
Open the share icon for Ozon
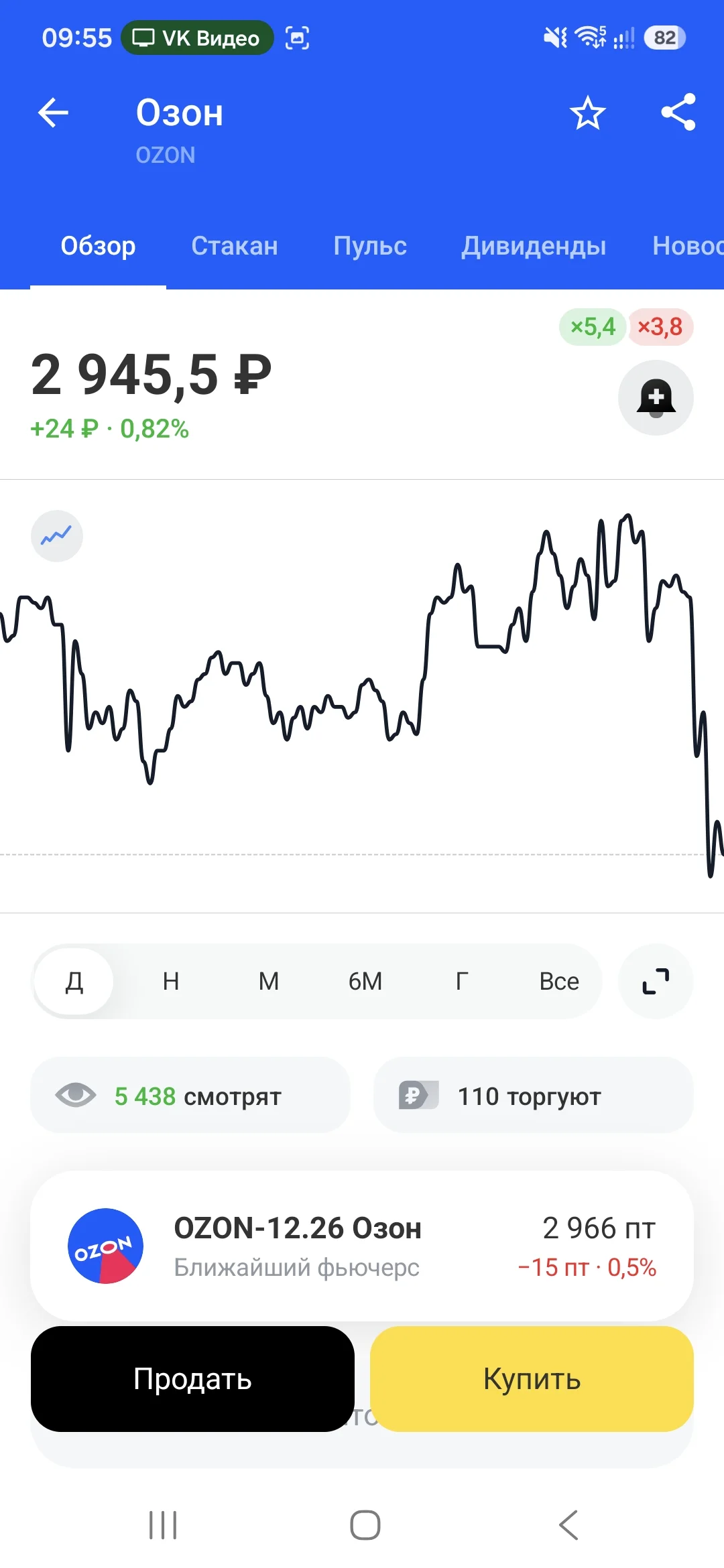(x=678, y=112)
